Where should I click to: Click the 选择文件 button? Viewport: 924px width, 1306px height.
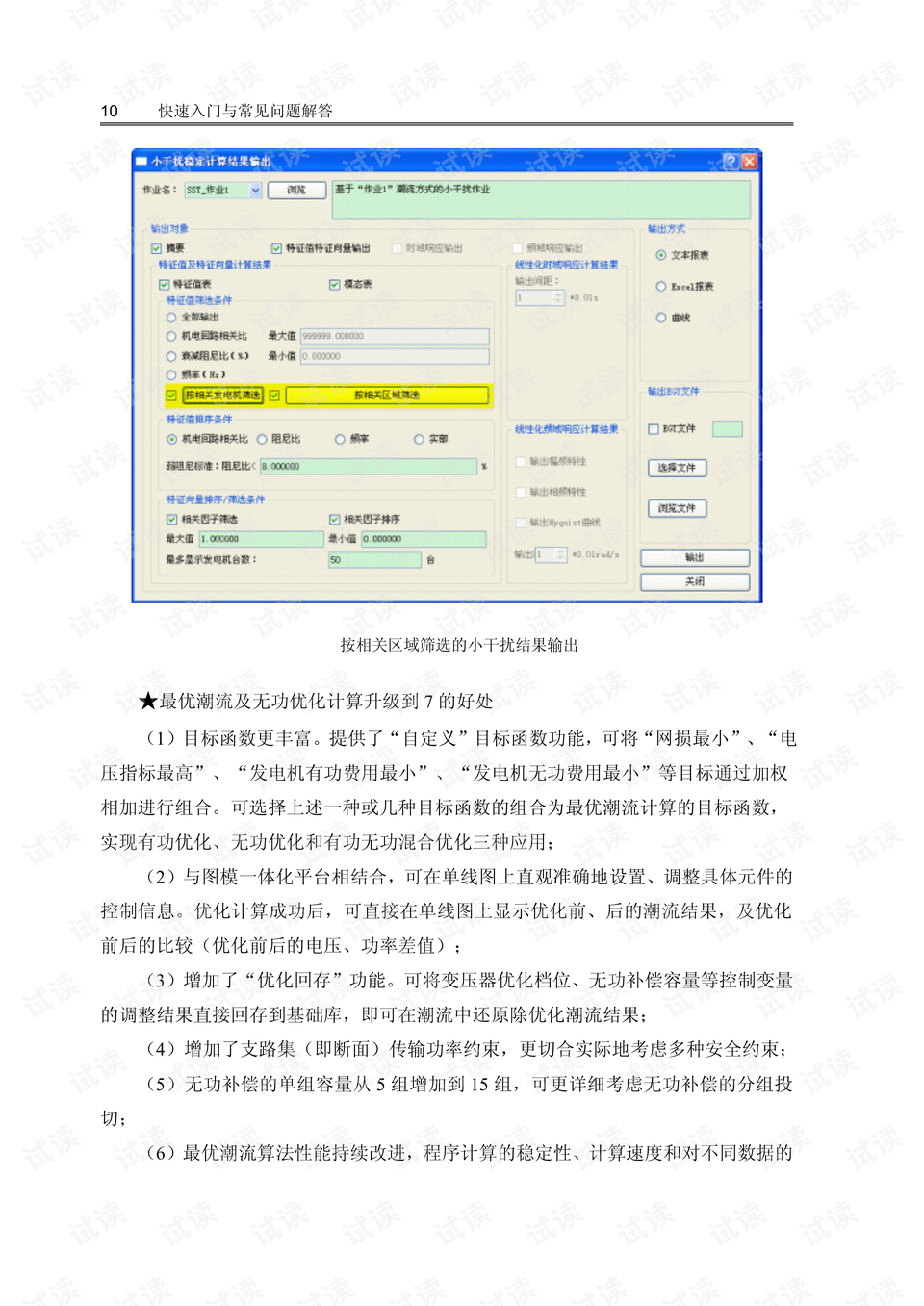(x=677, y=468)
